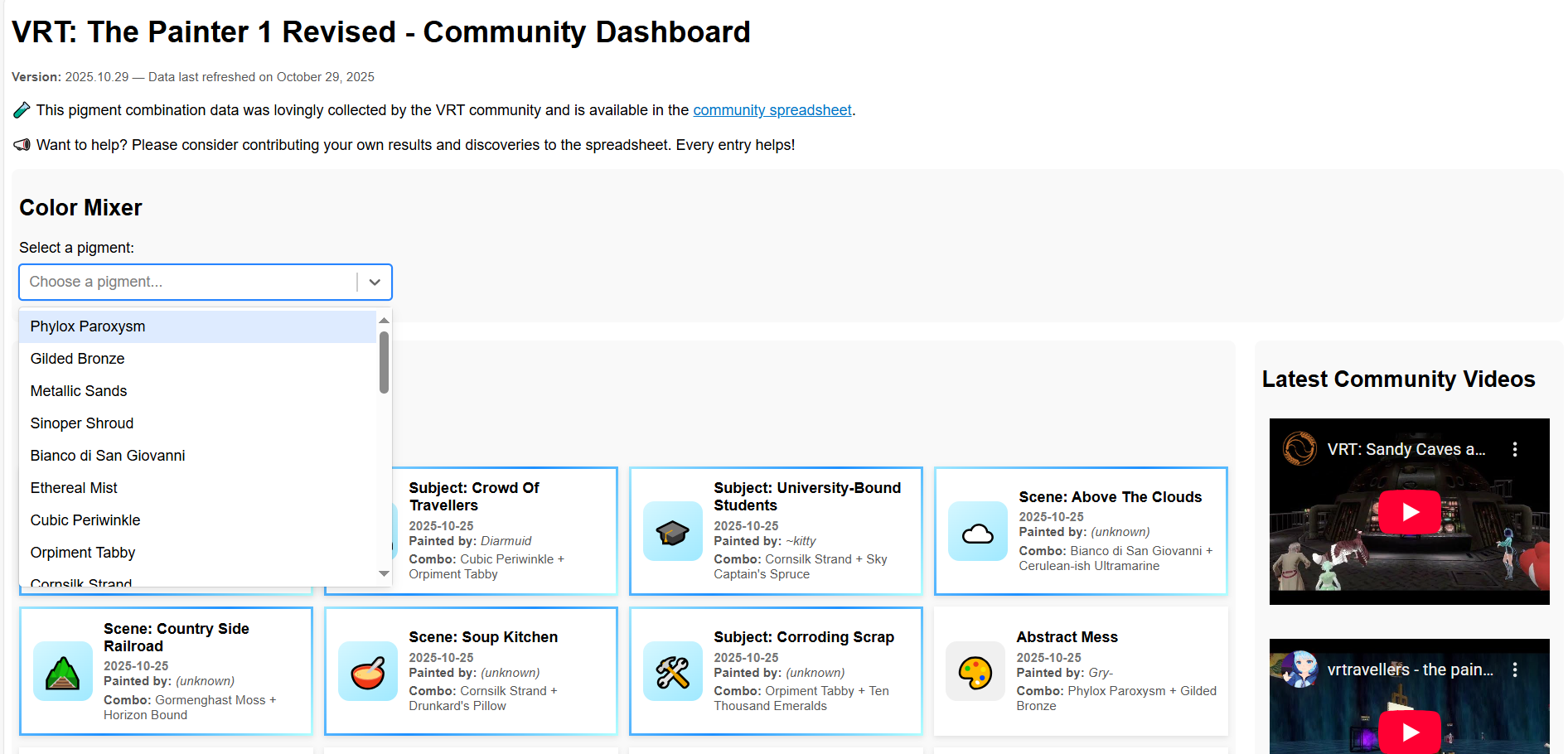Click the green mountain icon on Country Side Railroad
The height and width of the screenshot is (754, 1568).
pyautogui.click(x=62, y=672)
